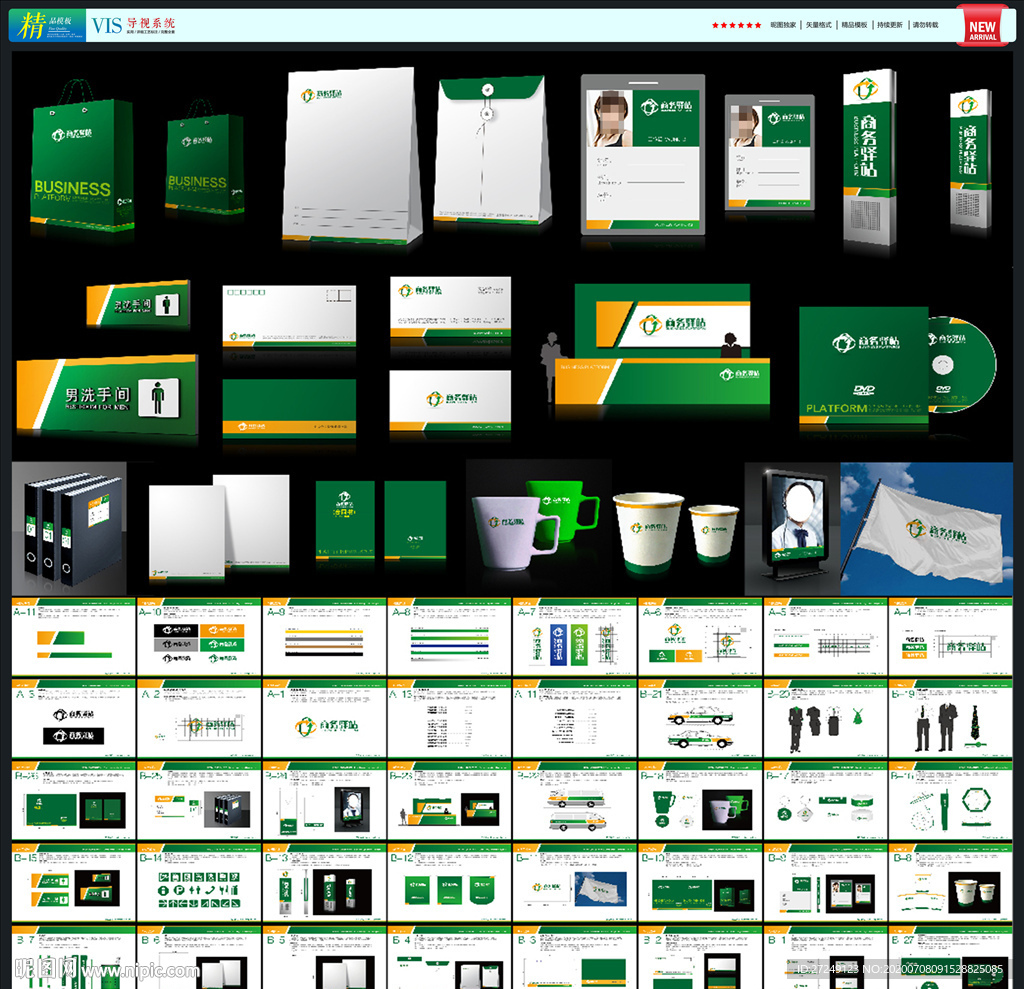The height and width of the screenshot is (989, 1024).
Task: Click the male pictogram on the large restroom sign
Action: [x=156, y=396]
